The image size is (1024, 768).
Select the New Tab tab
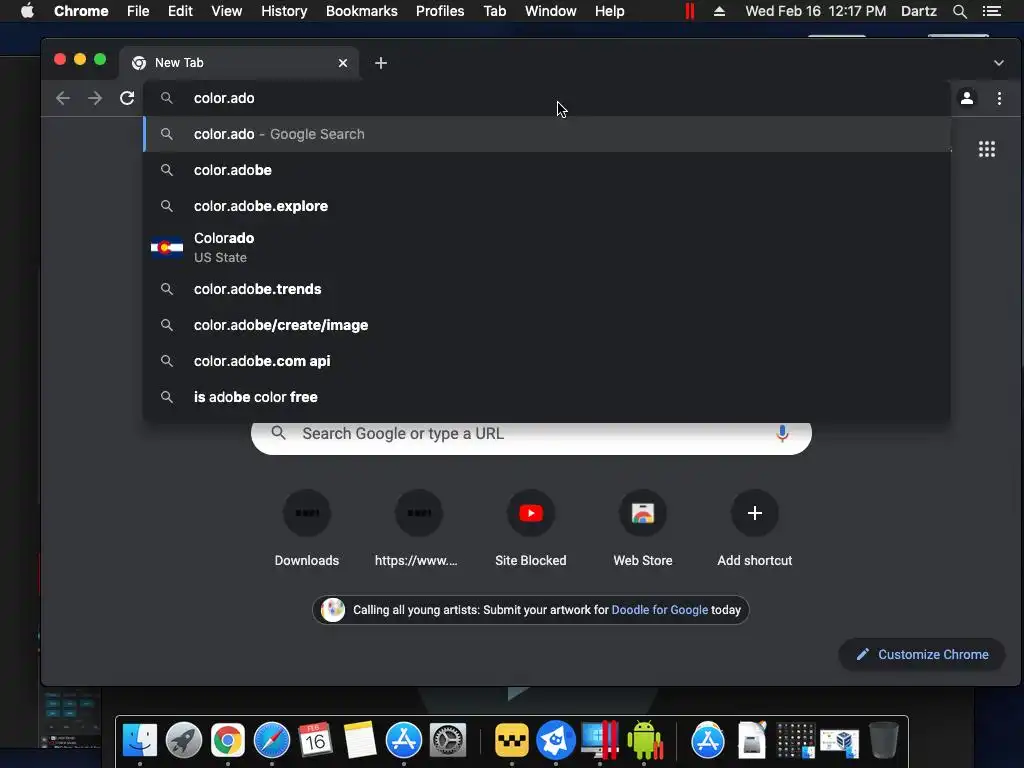tap(238, 63)
